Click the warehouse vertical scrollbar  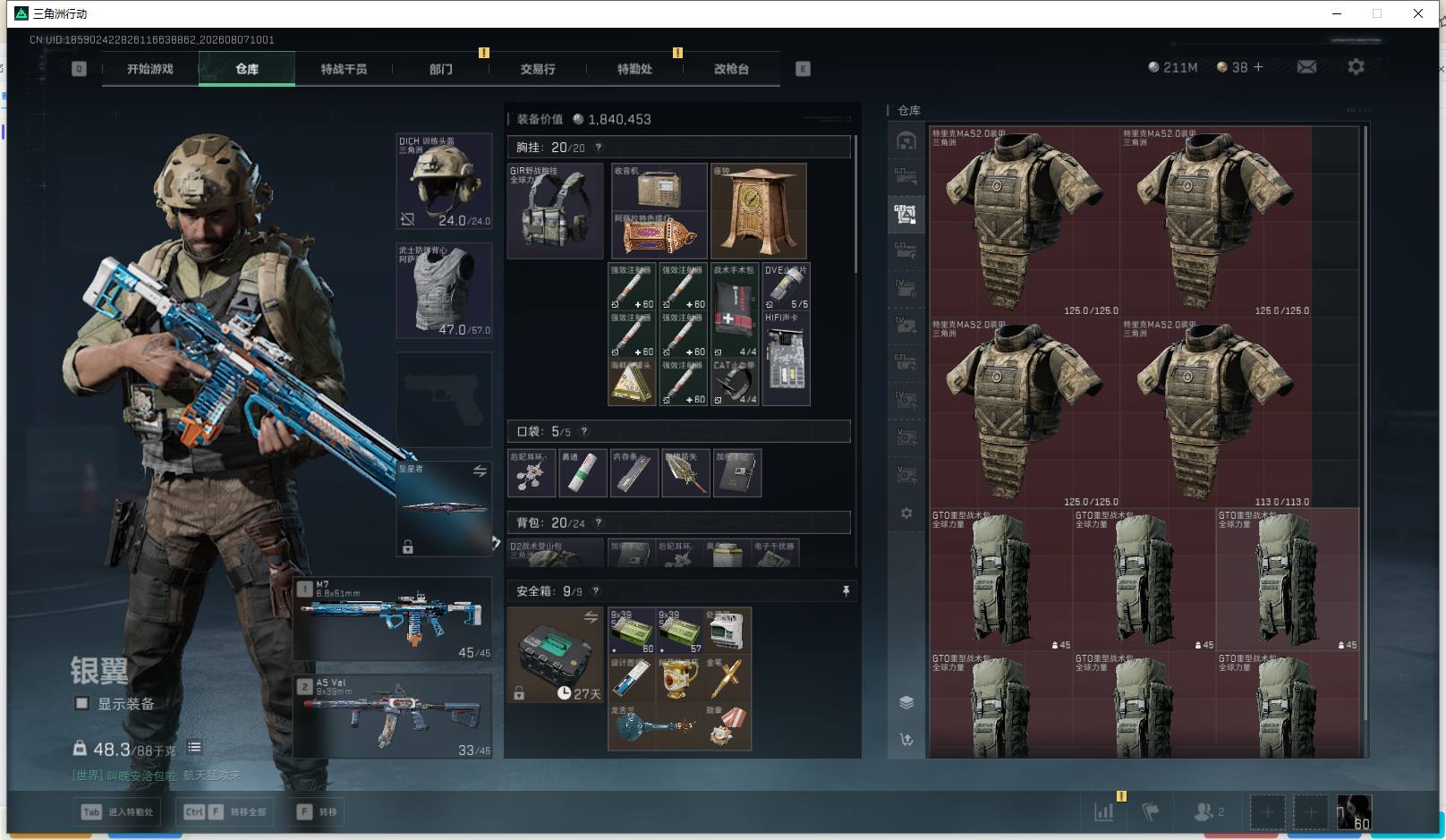1365,424
